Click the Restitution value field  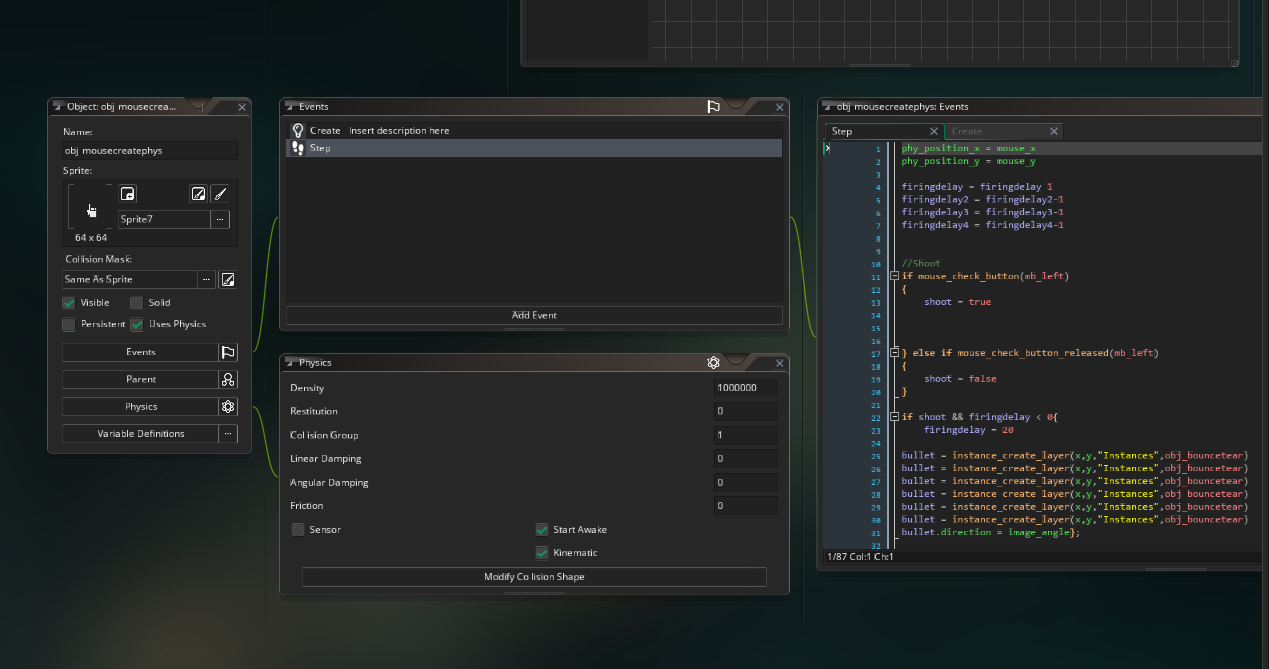coord(745,411)
